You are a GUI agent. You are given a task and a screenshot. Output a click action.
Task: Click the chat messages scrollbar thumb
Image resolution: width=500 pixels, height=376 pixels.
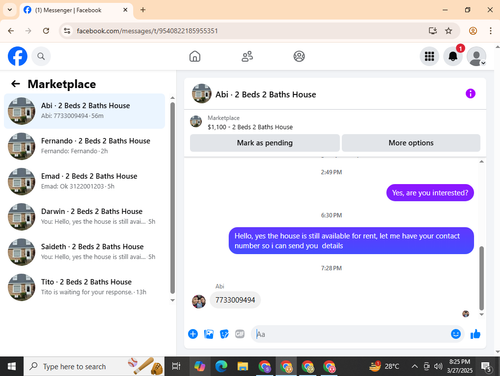(481, 278)
